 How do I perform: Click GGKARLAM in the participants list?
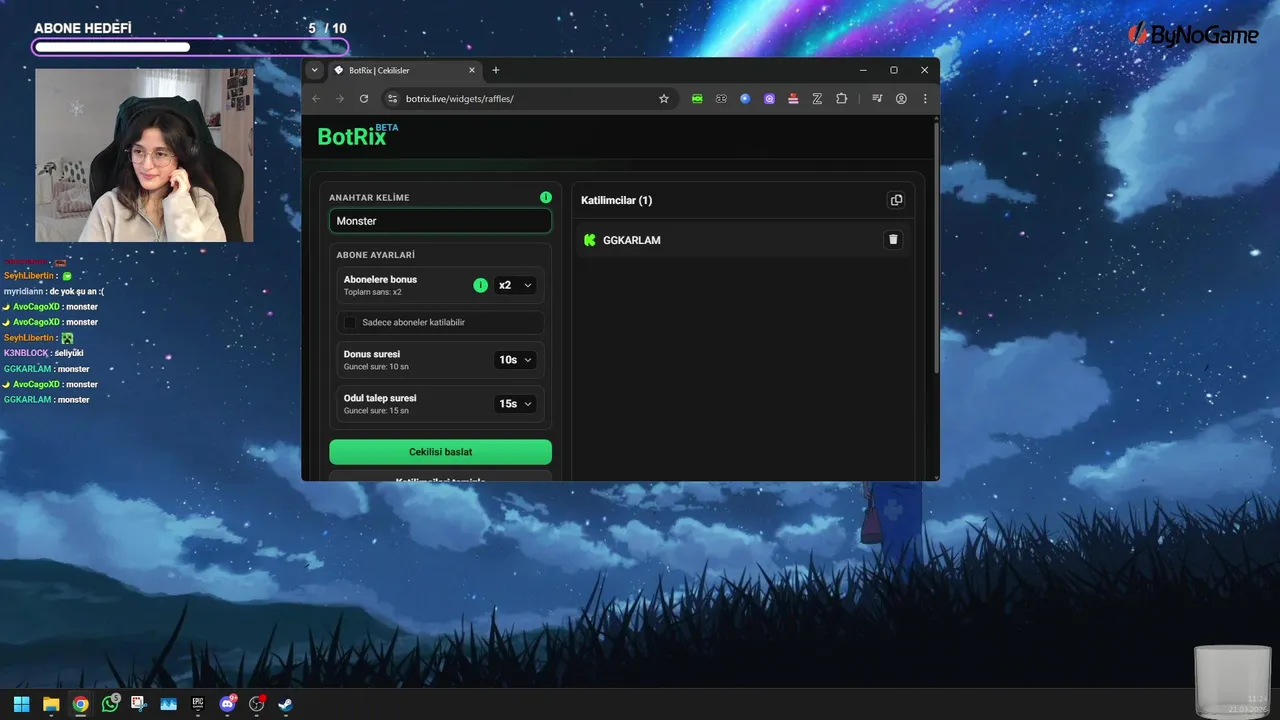631,240
